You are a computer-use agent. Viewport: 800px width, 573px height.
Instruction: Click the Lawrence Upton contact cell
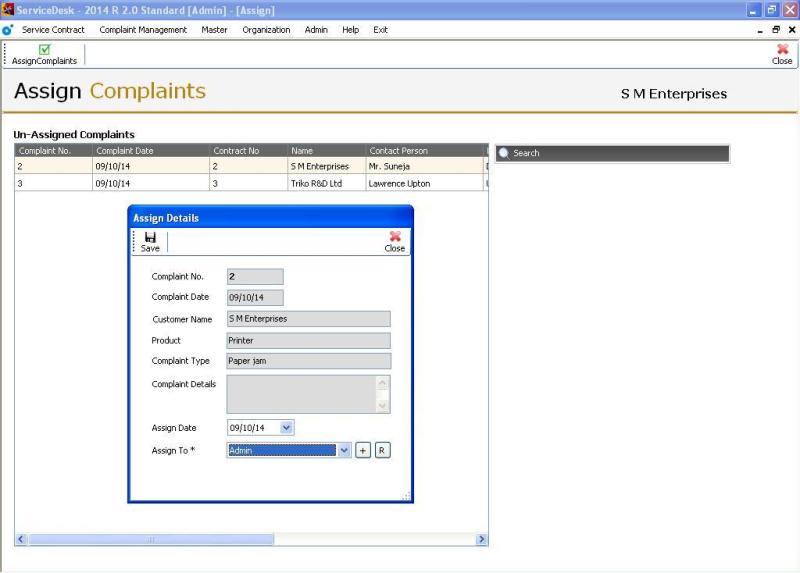(x=424, y=183)
